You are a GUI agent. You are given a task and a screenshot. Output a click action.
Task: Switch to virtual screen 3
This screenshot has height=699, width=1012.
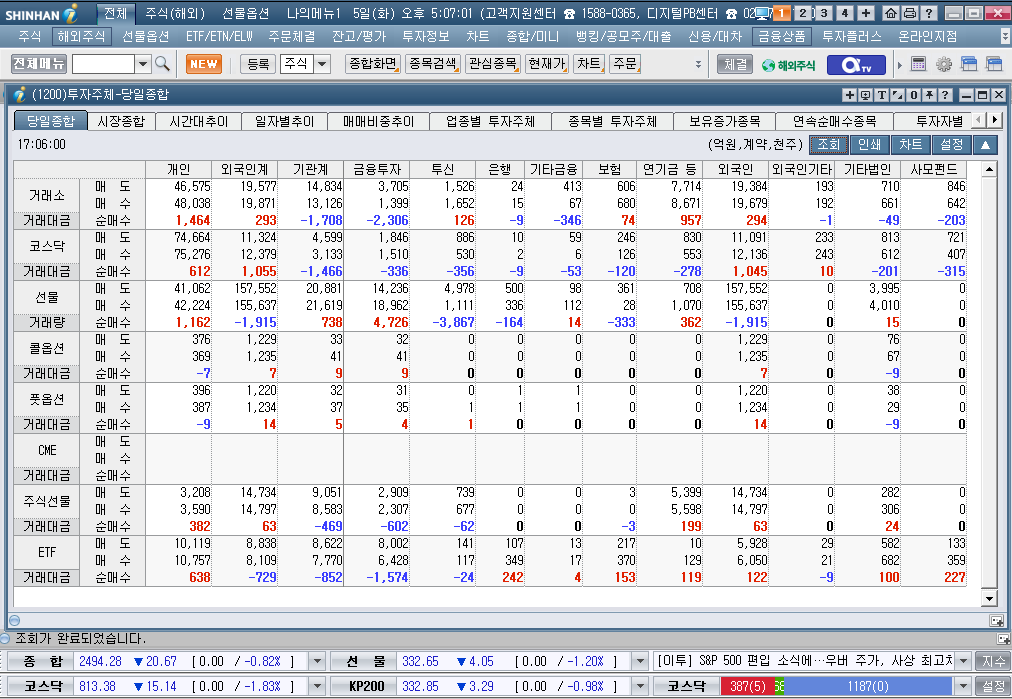824,13
